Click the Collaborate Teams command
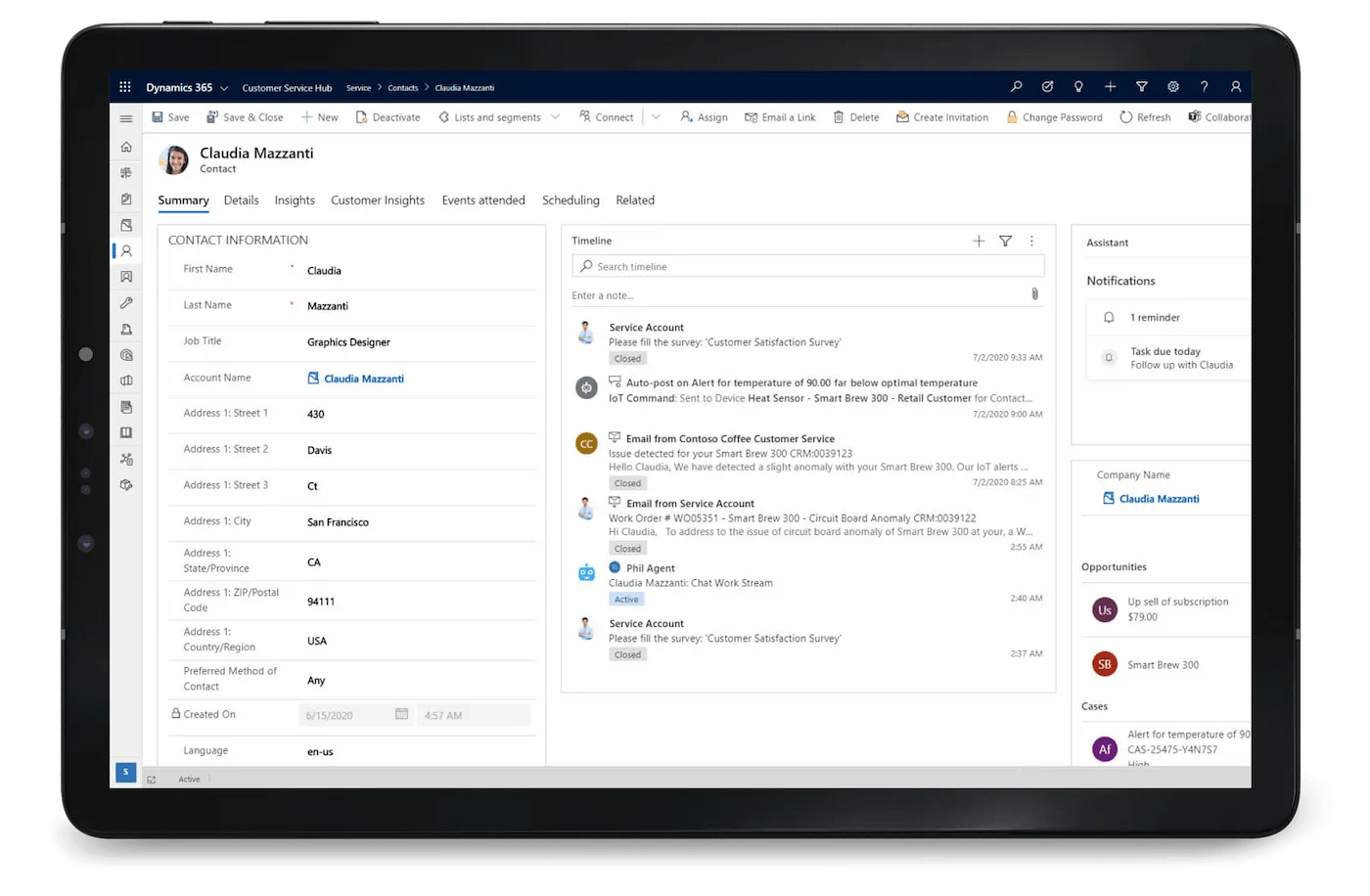Viewport: 1370px width, 896px height. click(1219, 117)
